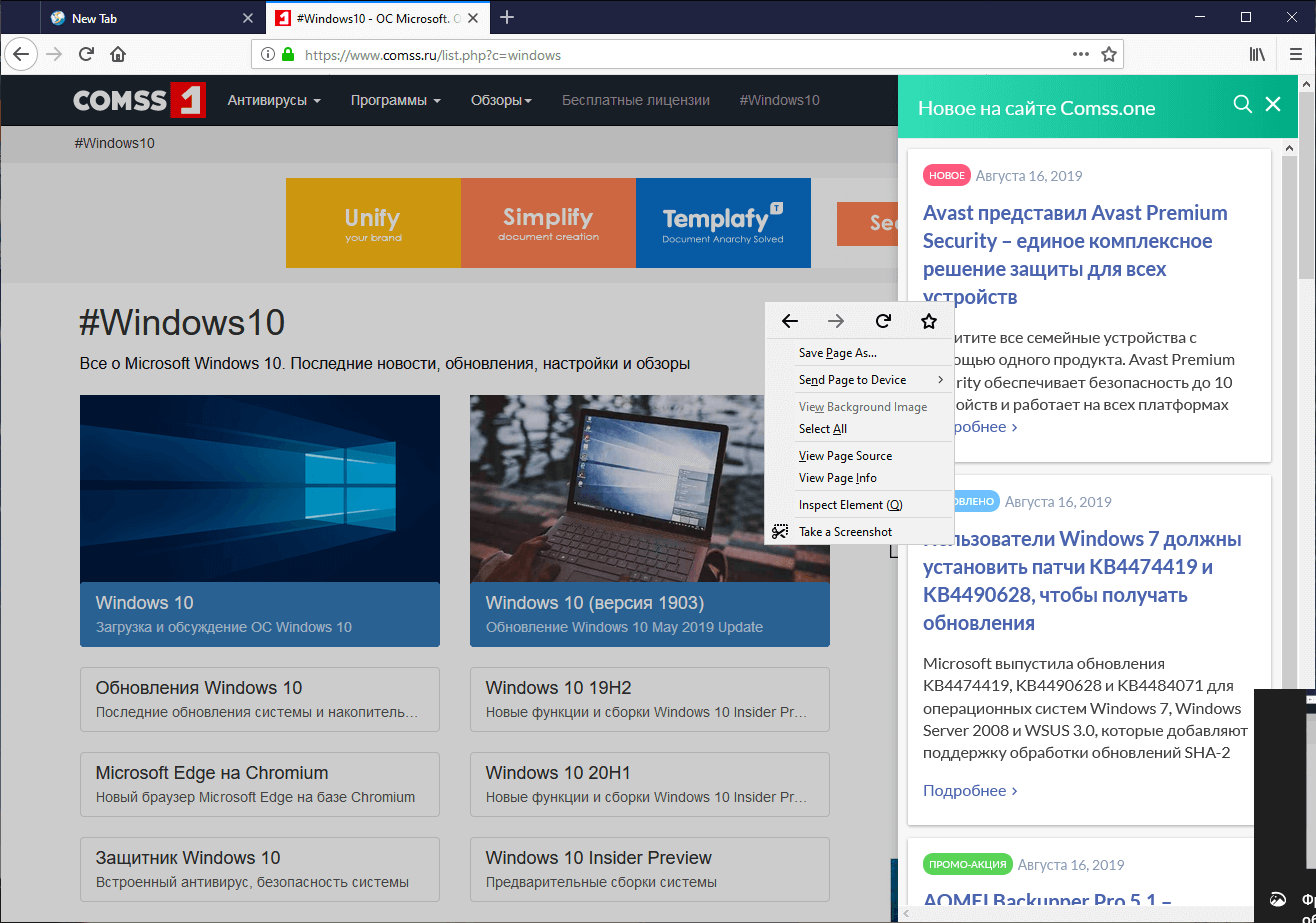Click the bookmark star in context menu
This screenshot has height=923, width=1316.
pyautogui.click(x=929, y=321)
